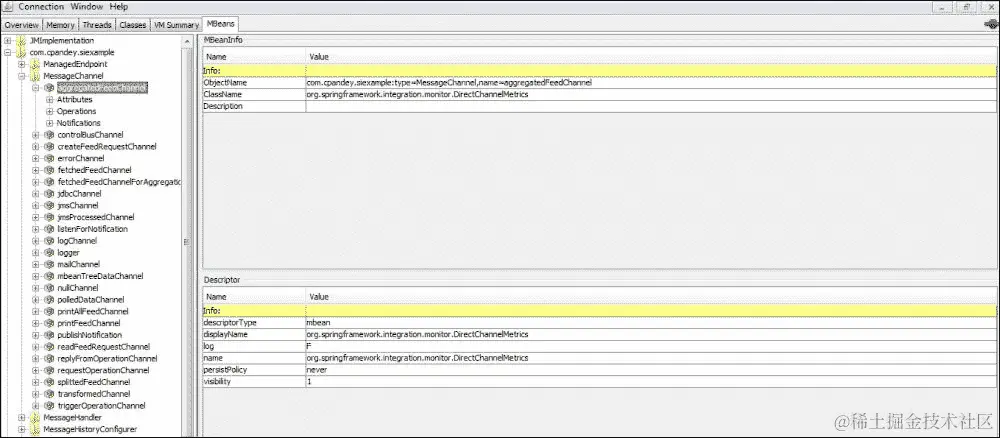Click the MessageHandler folder icon
Image resolution: width=1000 pixels, height=438 pixels.
35,418
